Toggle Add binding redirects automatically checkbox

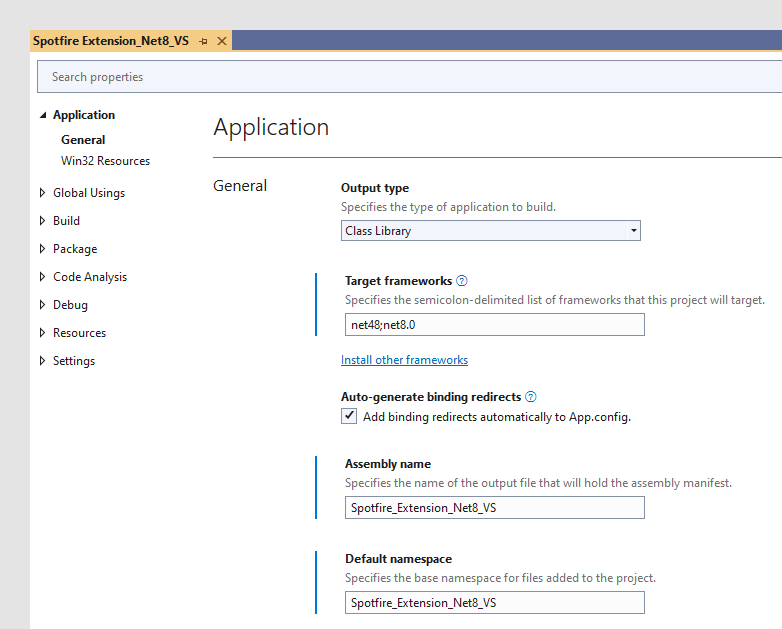click(x=349, y=417)
